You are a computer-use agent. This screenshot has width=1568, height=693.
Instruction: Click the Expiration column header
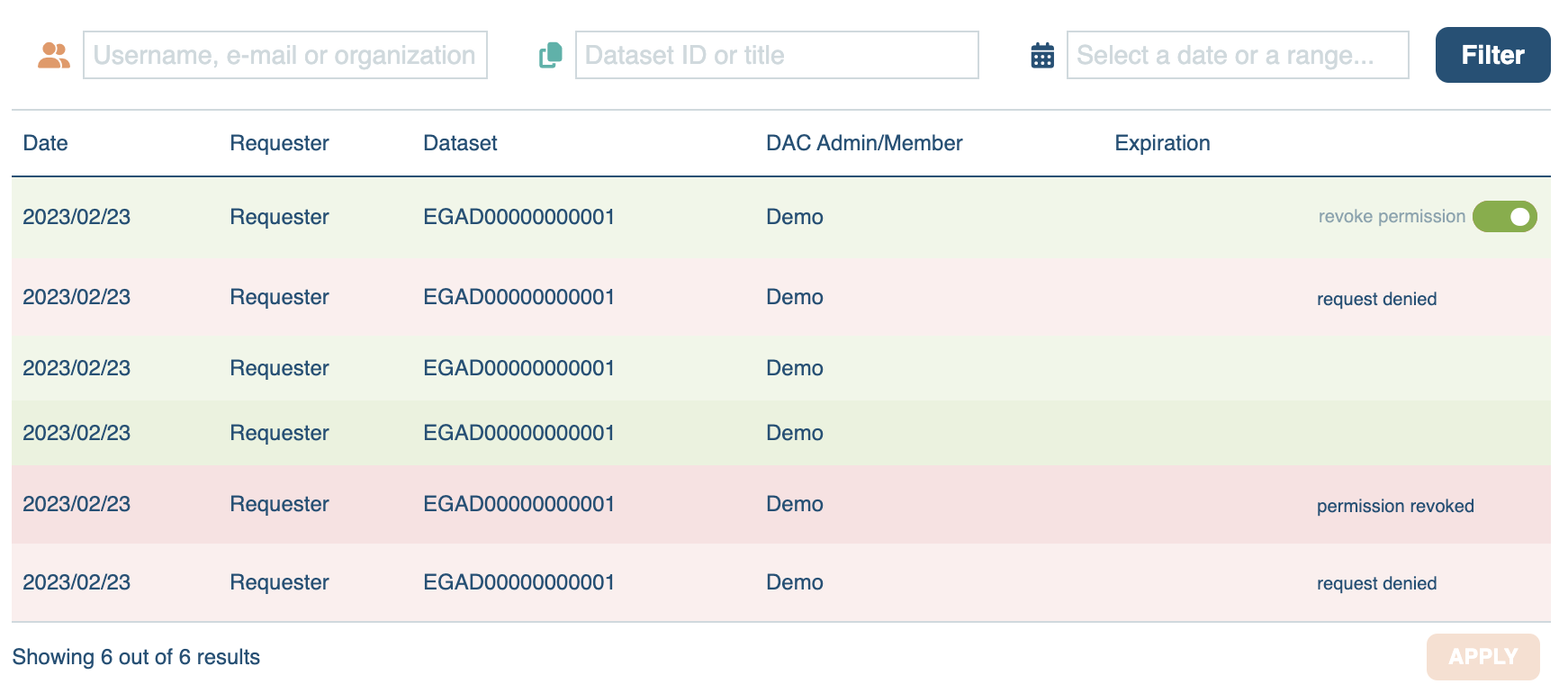(1161, 143)
